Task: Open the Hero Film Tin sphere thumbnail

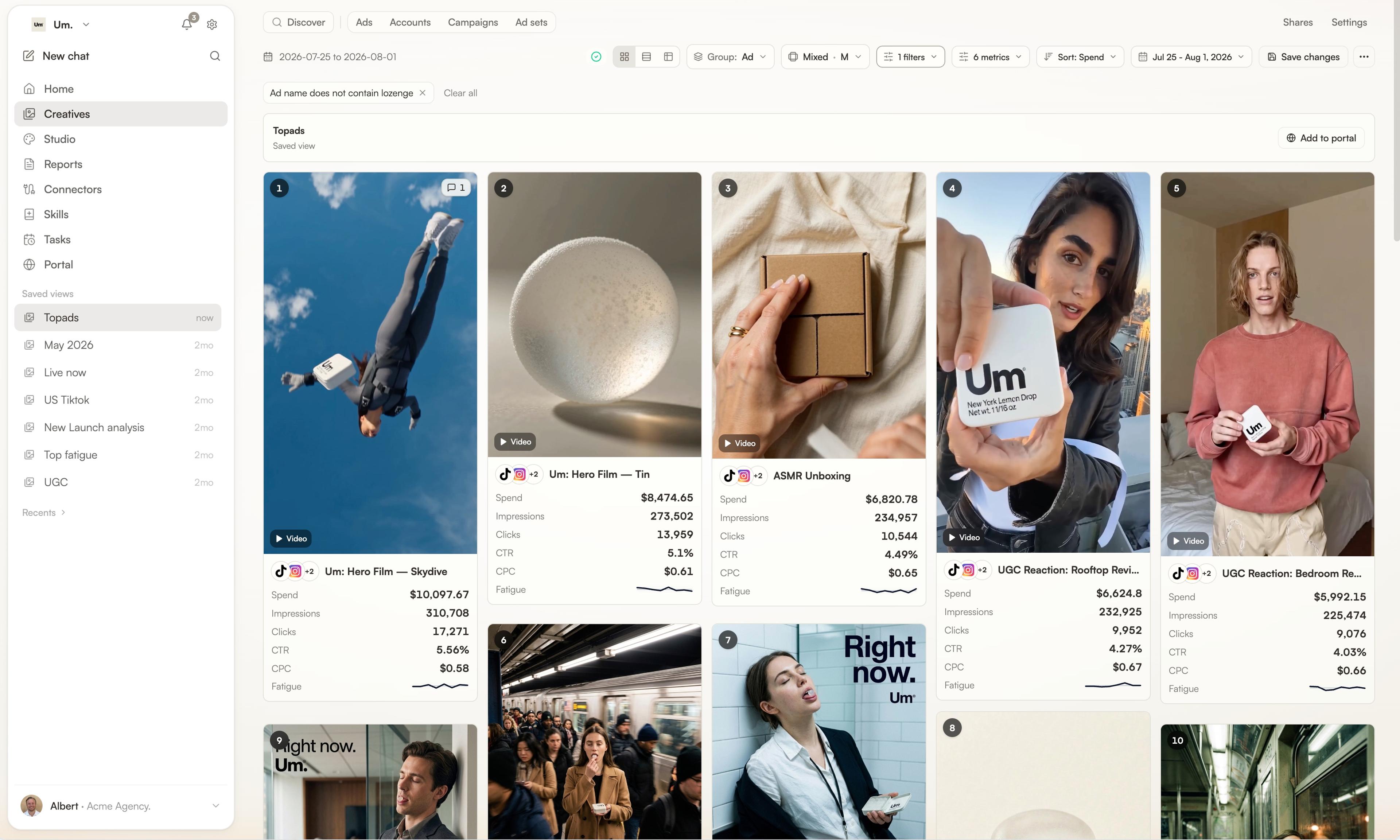Action: point(594,315)
